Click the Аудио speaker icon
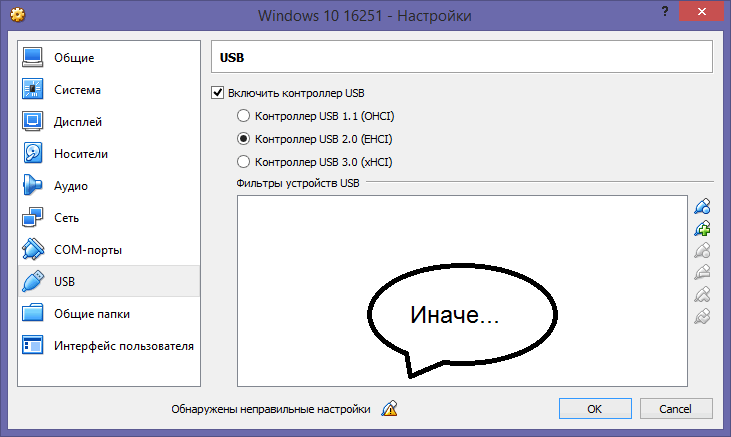Viewport: 731px width, 437px height. pyautogui.click(x=33, y=185)
